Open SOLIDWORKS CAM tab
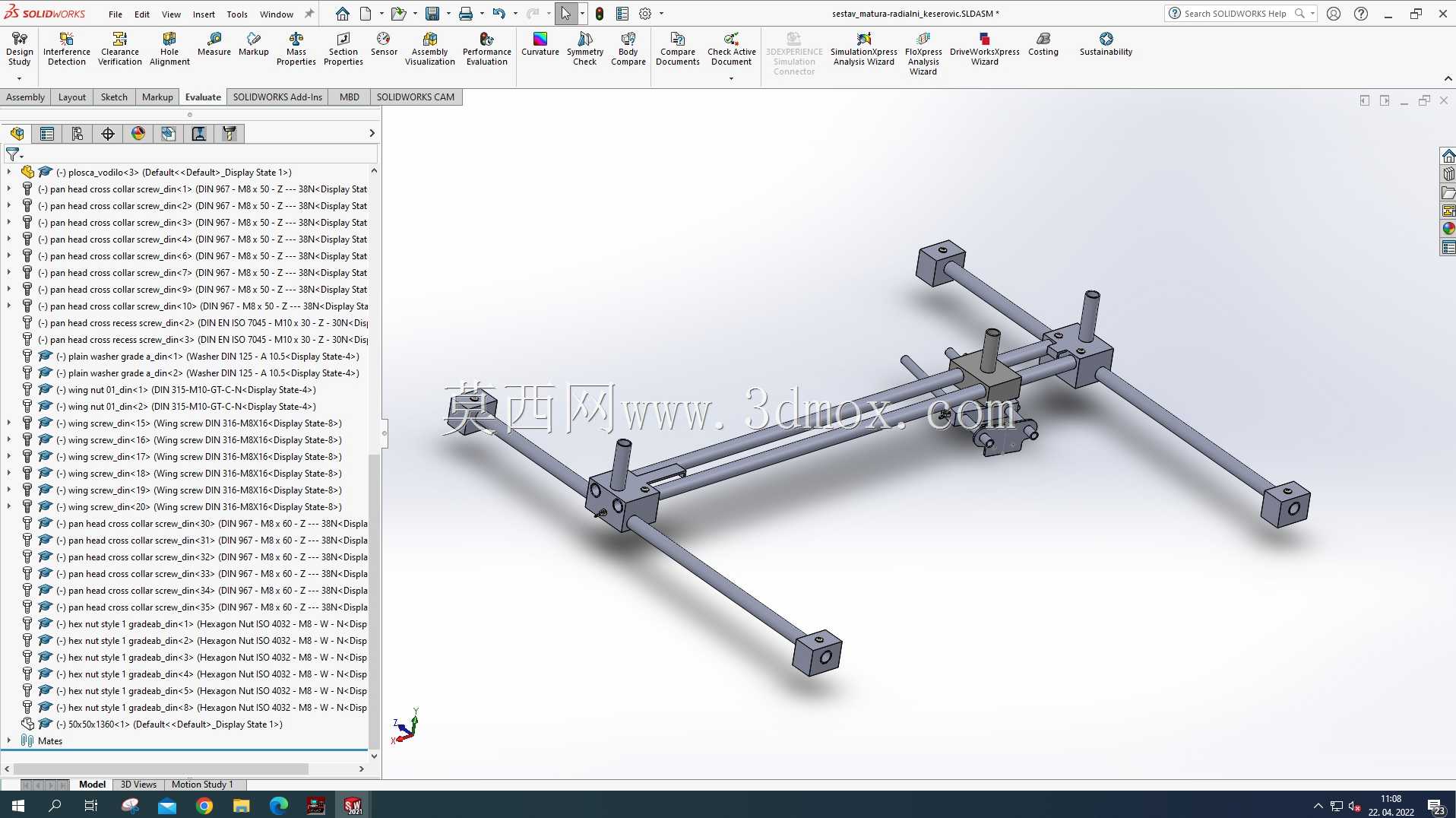 tap(416, 97)
